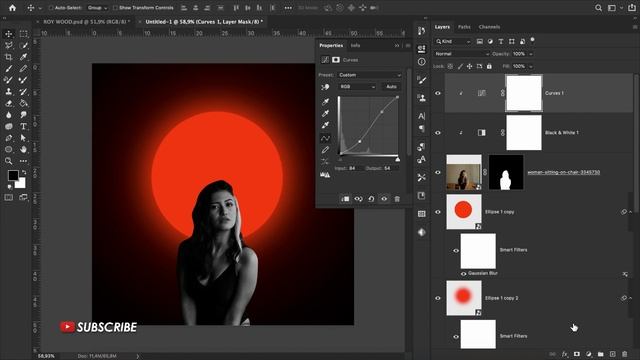Select the Lasso tool

point(9,45)
